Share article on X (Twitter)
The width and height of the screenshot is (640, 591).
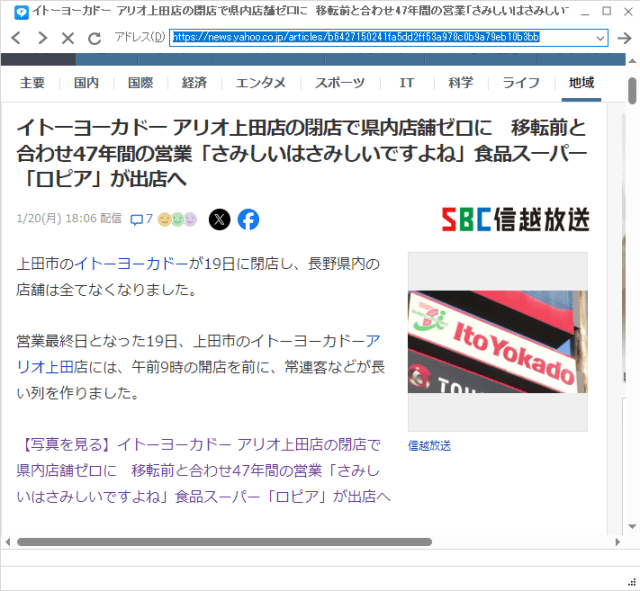point(220,219)
